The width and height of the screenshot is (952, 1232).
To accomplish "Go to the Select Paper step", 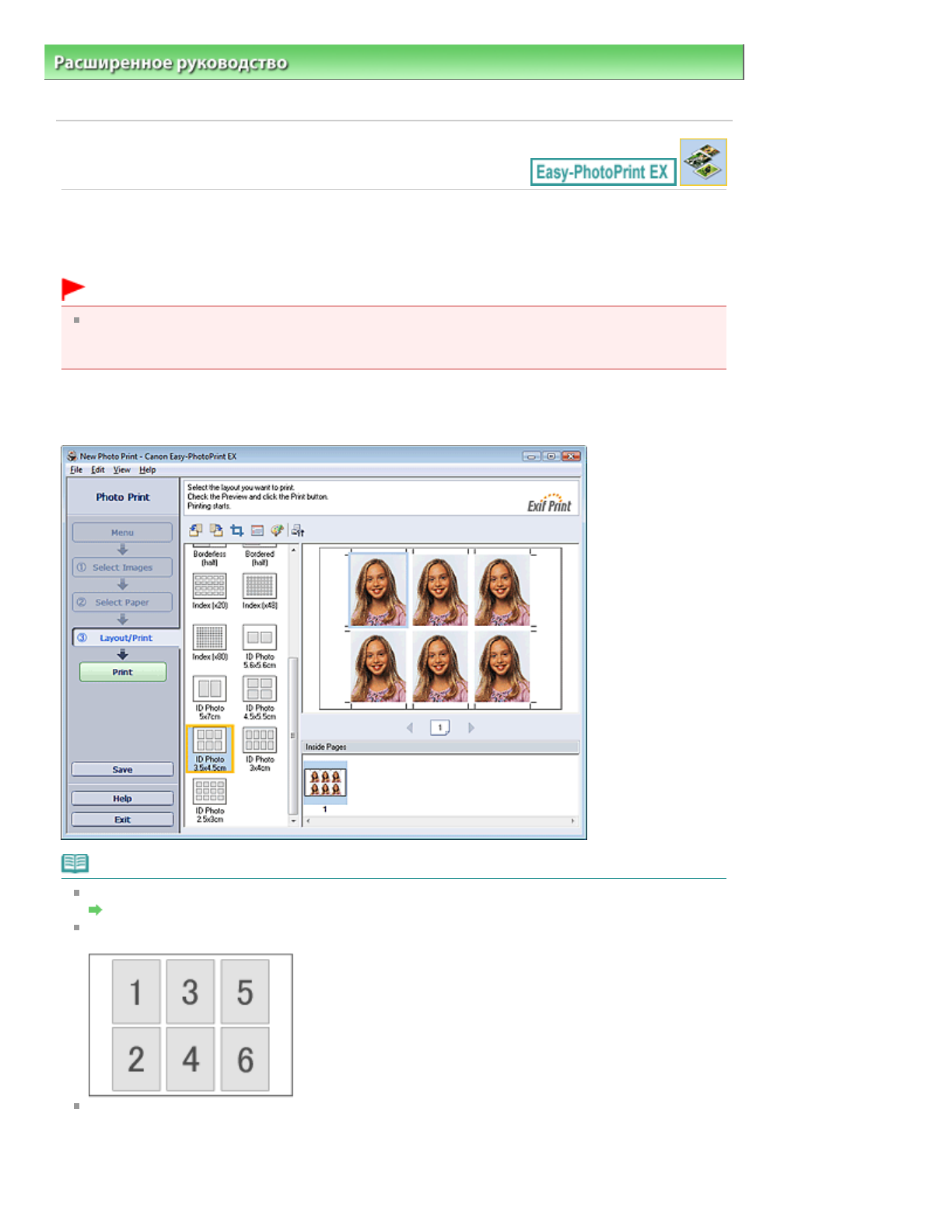I will tap(122, 602).
